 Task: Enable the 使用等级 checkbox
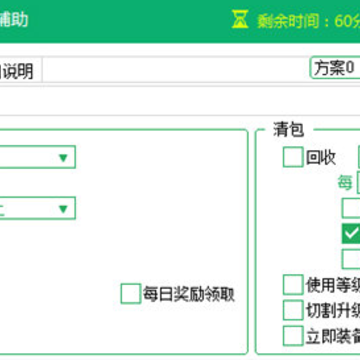pos(293,285)
